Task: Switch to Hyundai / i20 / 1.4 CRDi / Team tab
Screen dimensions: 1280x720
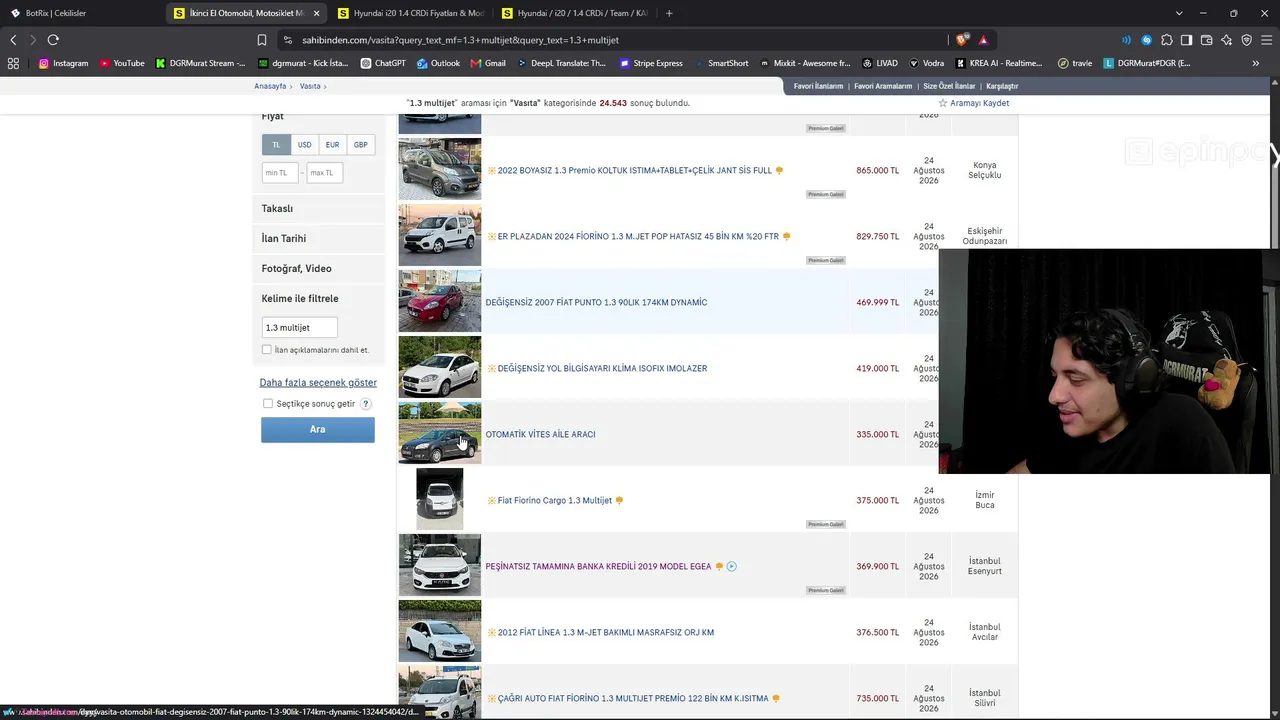Action: [x=575, y=13]
